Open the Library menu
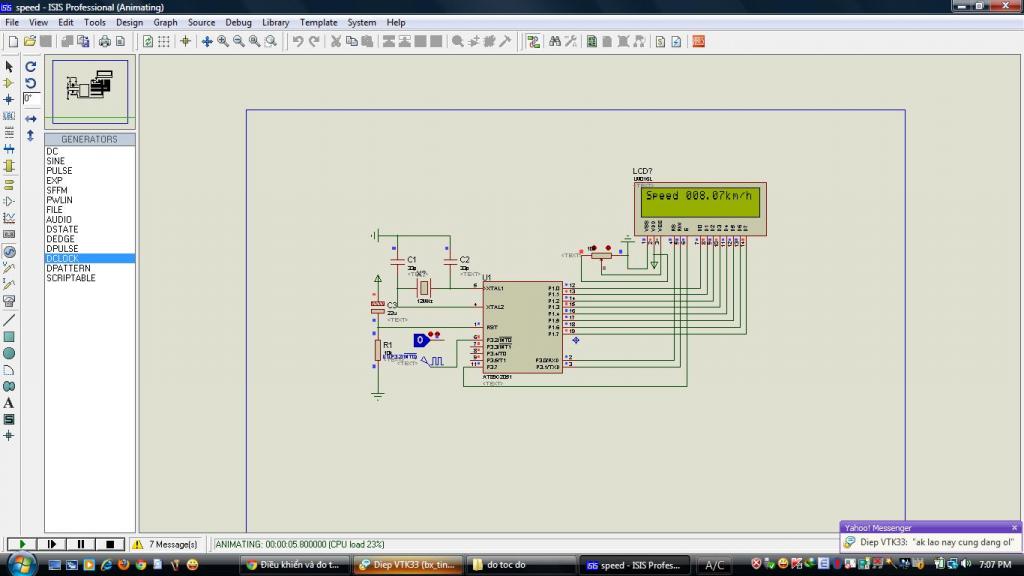The width and height of the screenshot is (1024, 576). (275, 22)
